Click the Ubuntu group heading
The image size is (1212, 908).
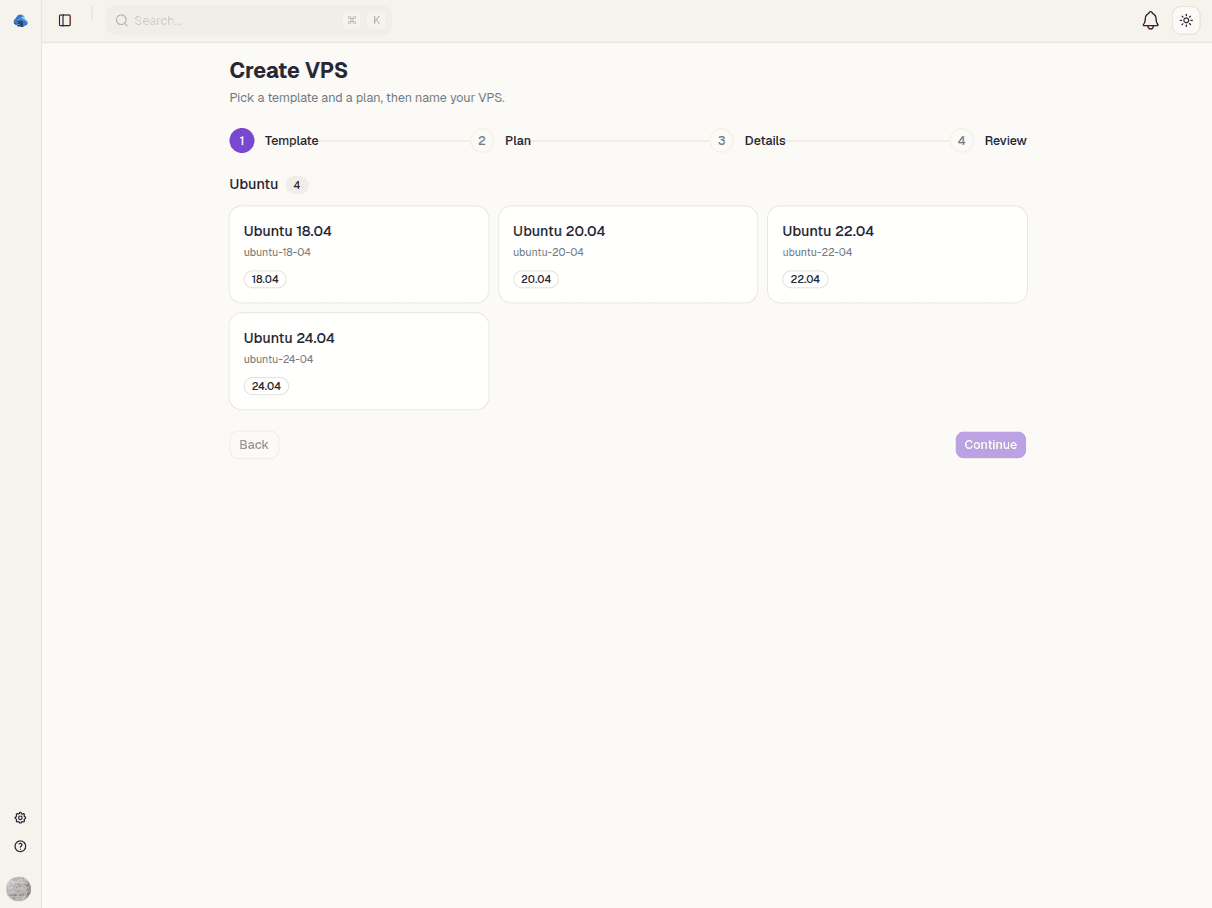pos(254,184)
